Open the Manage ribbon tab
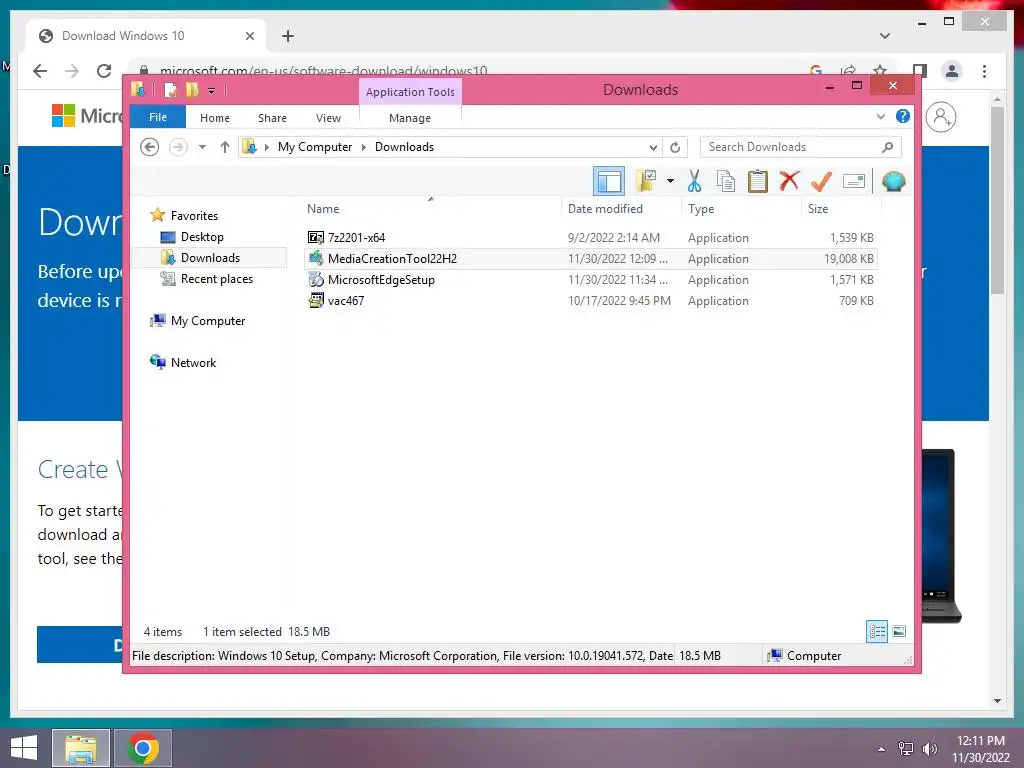Screen dimensions: 1024x768 (409, 118)
